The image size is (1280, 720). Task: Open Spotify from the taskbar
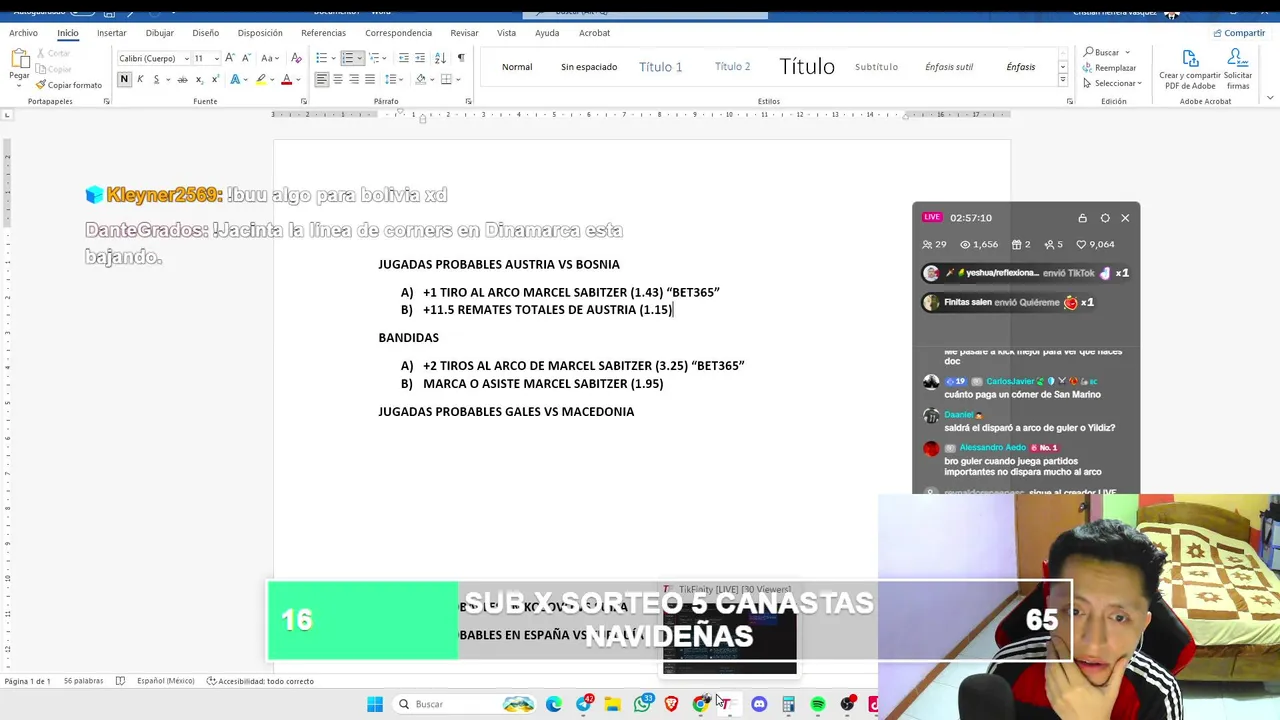tap(818, 704)
